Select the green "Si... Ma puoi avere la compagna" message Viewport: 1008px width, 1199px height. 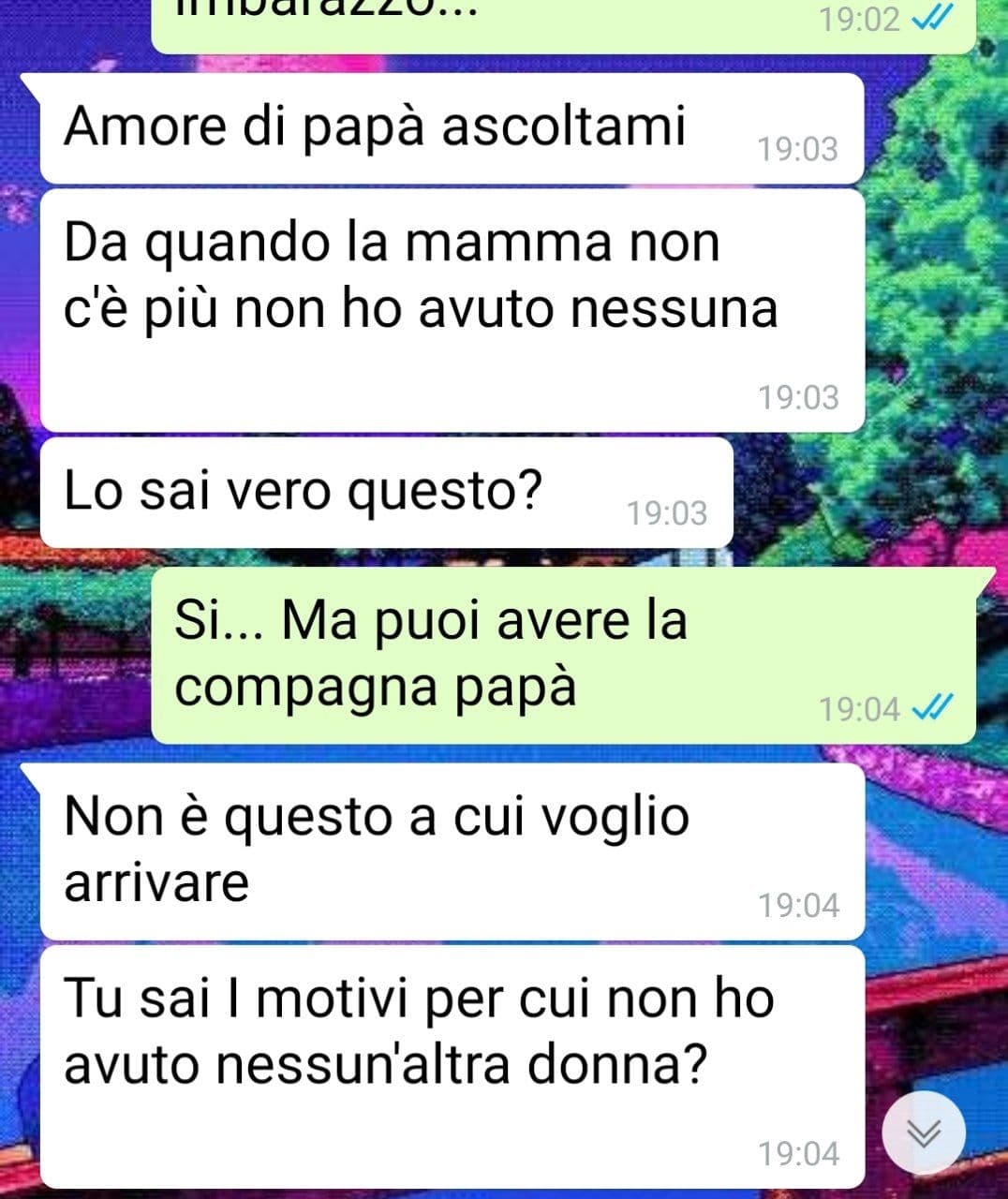click(564, 656)
